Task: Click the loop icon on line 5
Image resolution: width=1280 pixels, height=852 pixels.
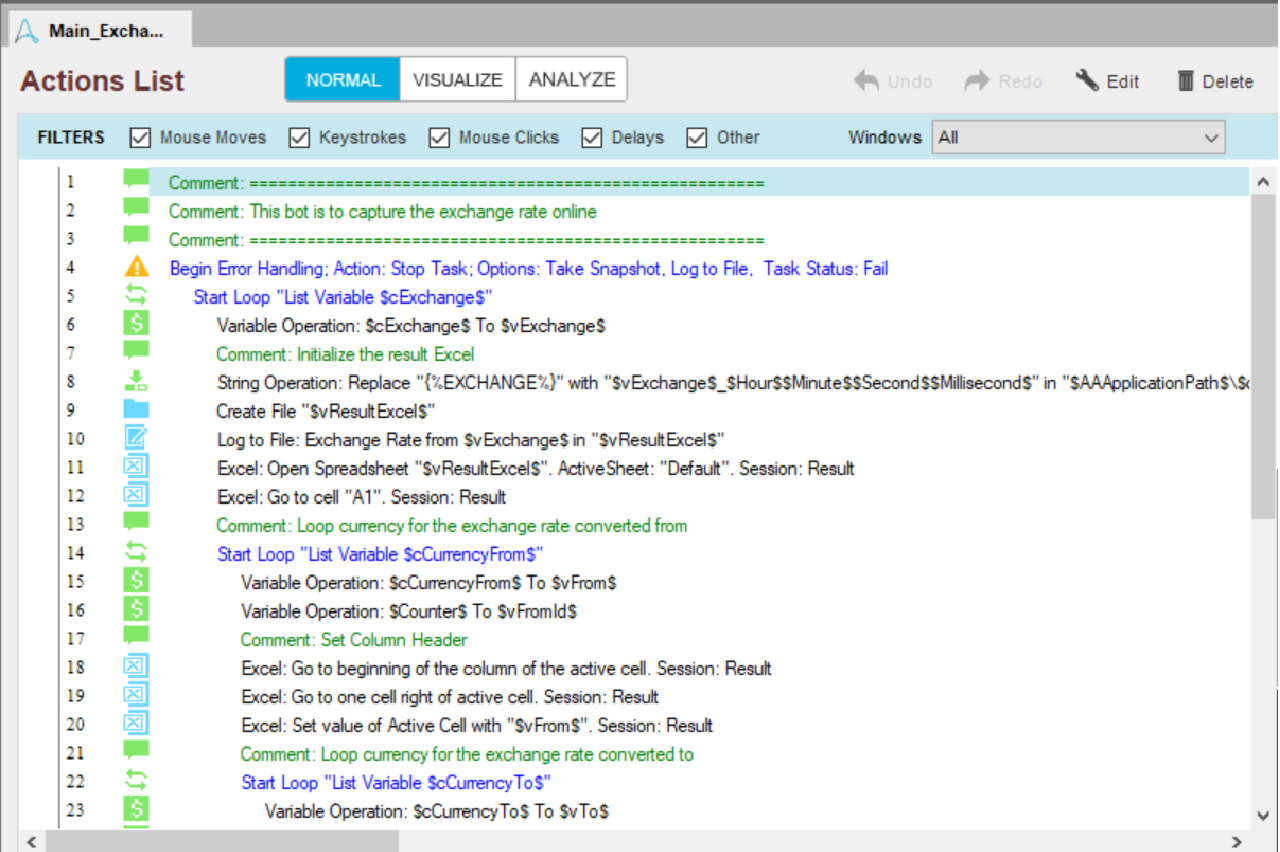Action: pos(136,296)
